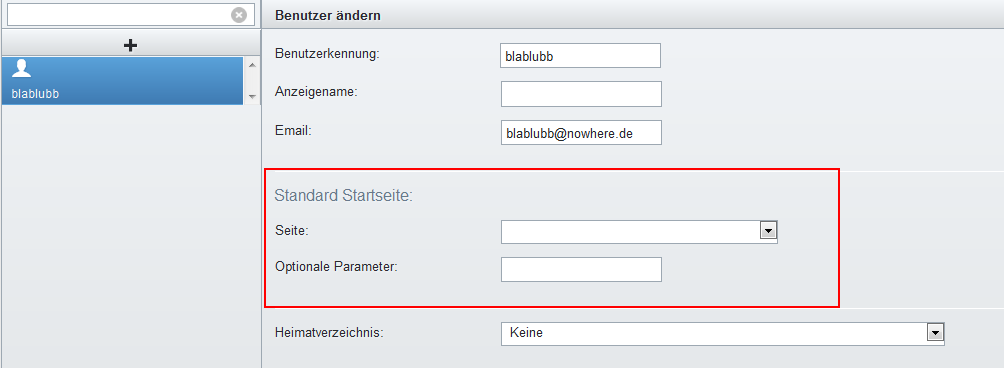Click the user list scrollbar down arrow
Viewport: 1004px width, 368px height.
coord(251,97)
